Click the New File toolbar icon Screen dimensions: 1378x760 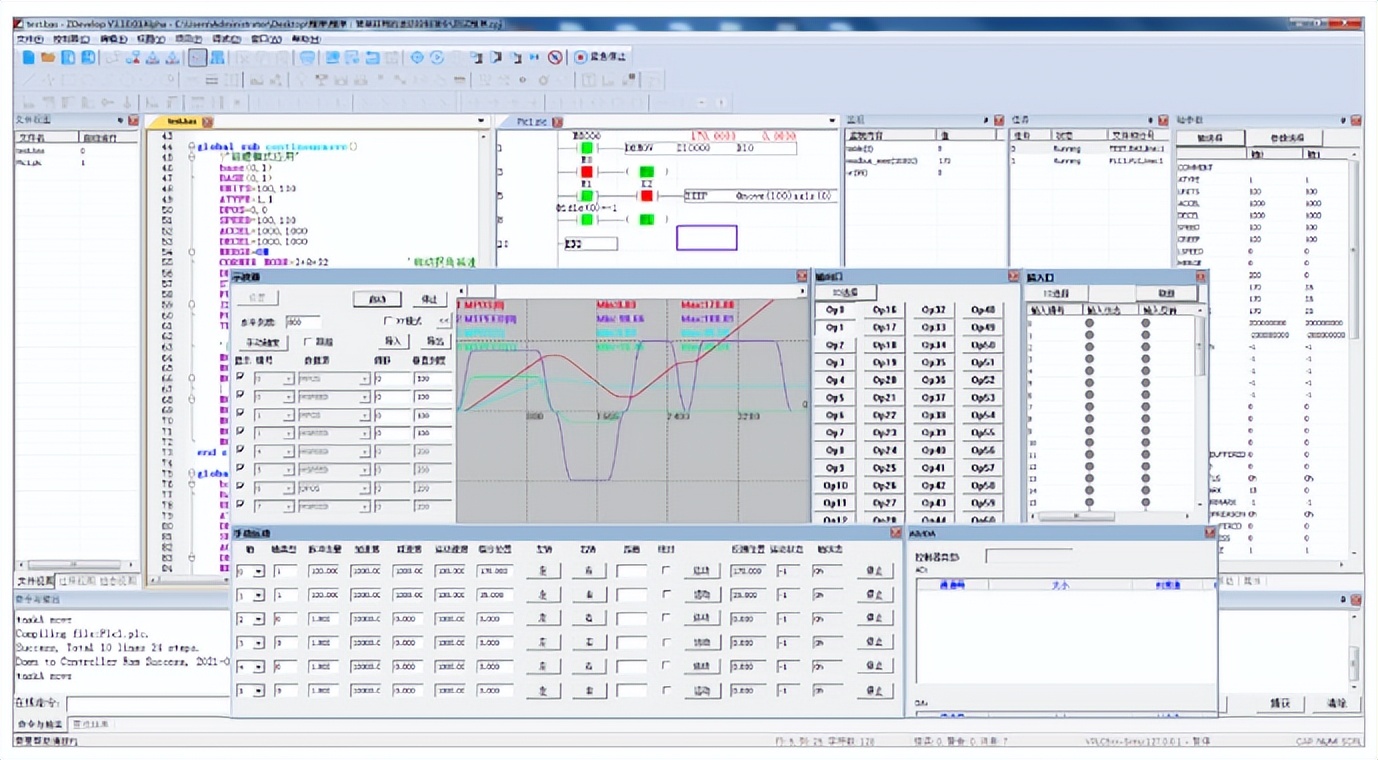pos(29,58)
